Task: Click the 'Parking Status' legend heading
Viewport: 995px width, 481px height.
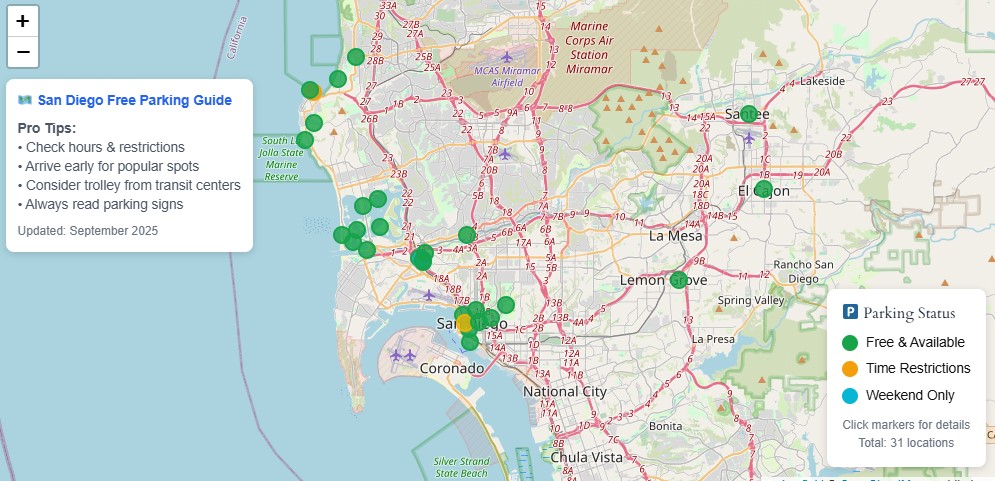Action: pyautogui.click(x=909, y=313)
